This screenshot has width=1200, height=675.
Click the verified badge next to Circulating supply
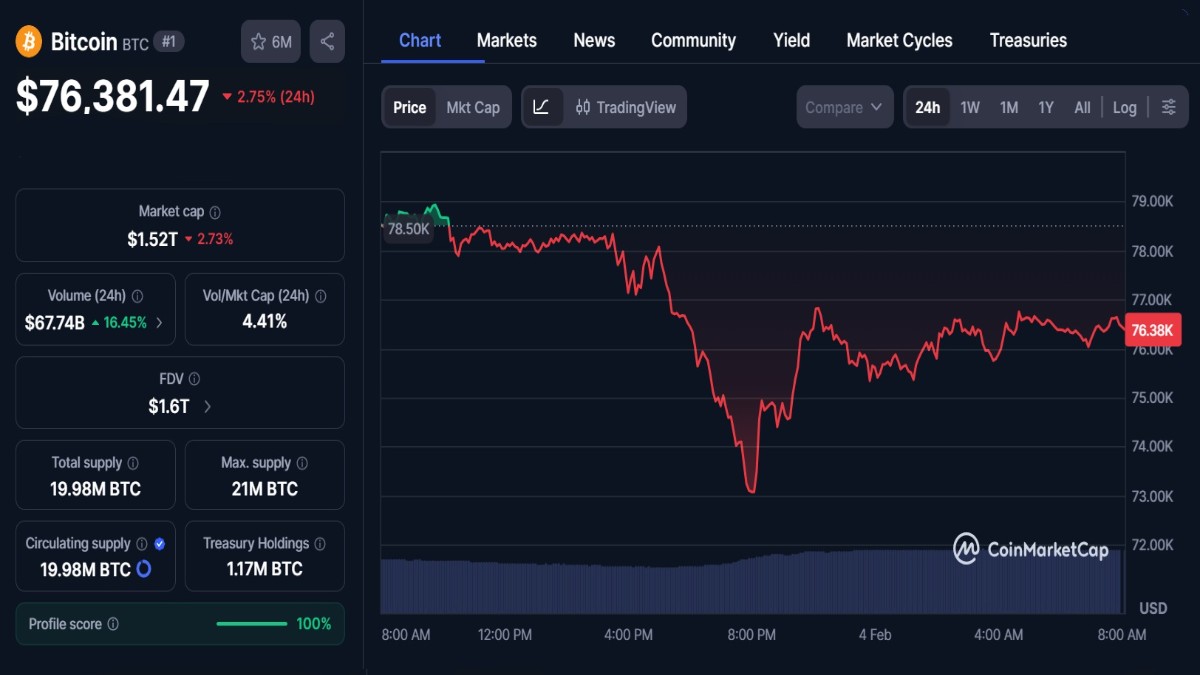point(162,543)
